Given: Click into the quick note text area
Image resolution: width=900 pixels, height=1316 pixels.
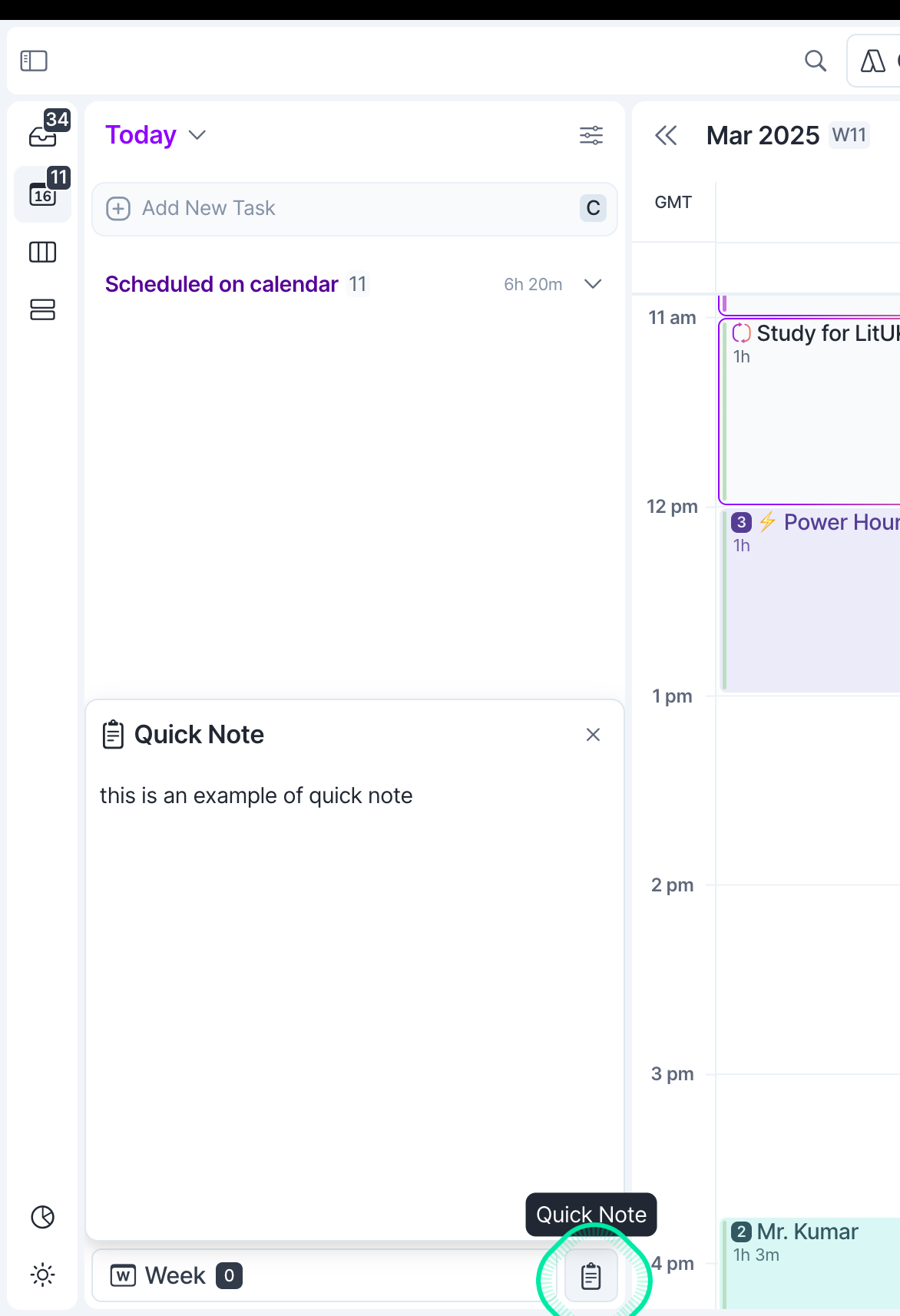Looking at the screenshot, I should coord(355,998).
